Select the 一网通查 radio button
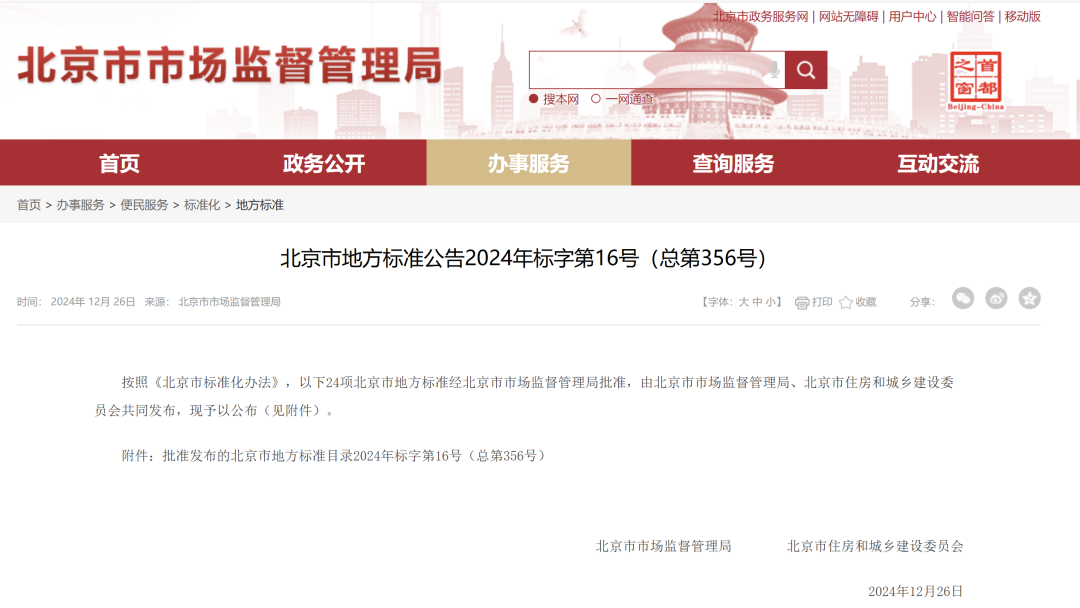 point(594,99)
